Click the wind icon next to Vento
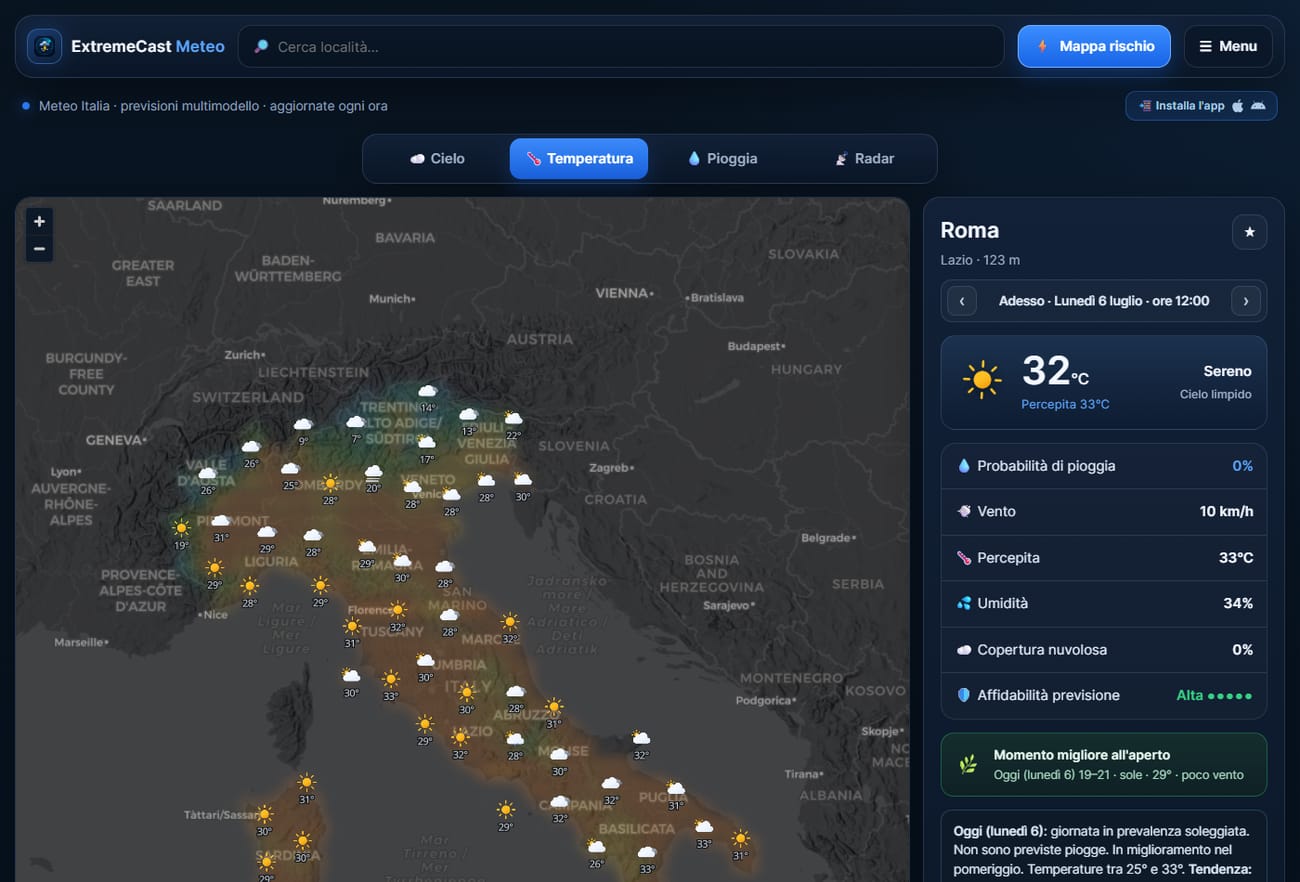Viewport: 1300px width, 882px height. 964,511
